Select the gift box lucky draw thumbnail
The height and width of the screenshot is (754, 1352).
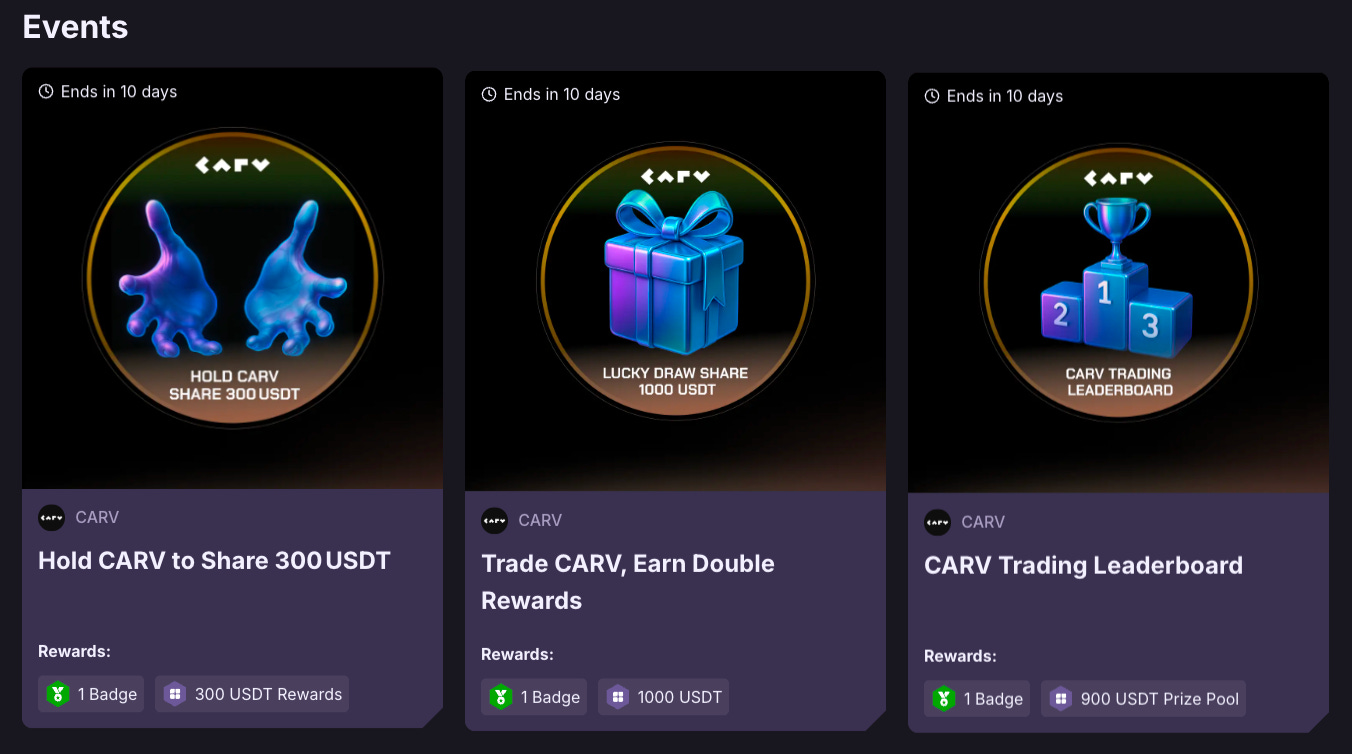click(x=675, y=281)
